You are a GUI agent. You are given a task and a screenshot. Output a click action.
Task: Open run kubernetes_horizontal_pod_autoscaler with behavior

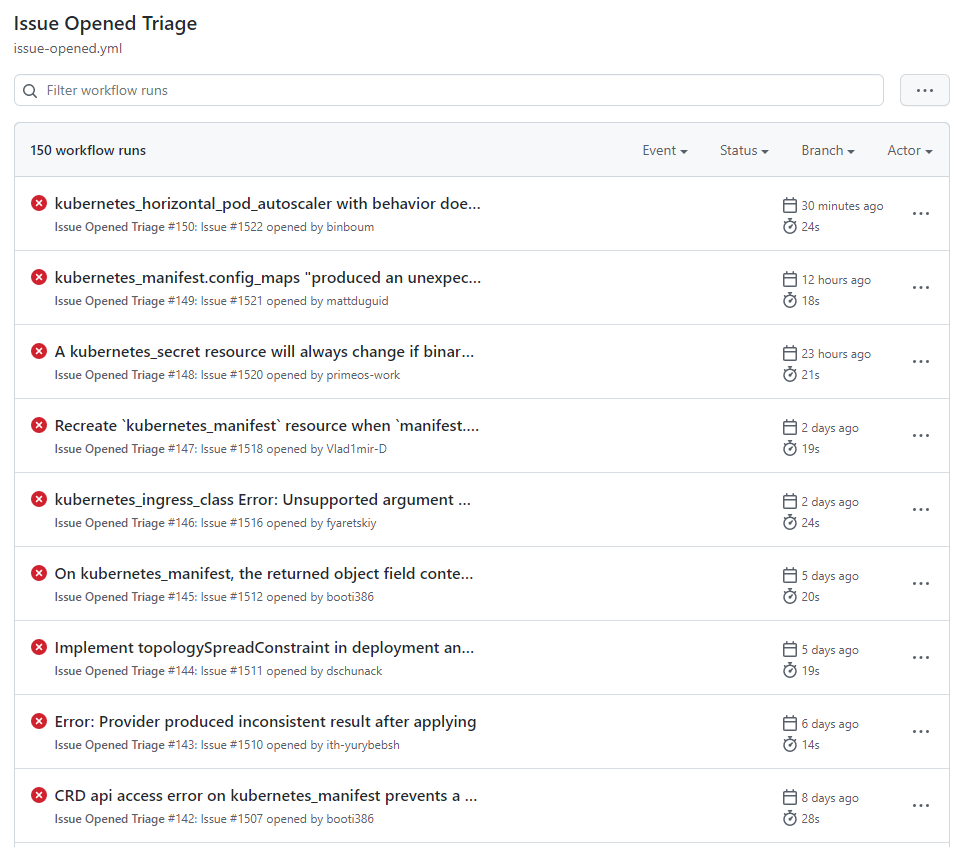(268, 204)
